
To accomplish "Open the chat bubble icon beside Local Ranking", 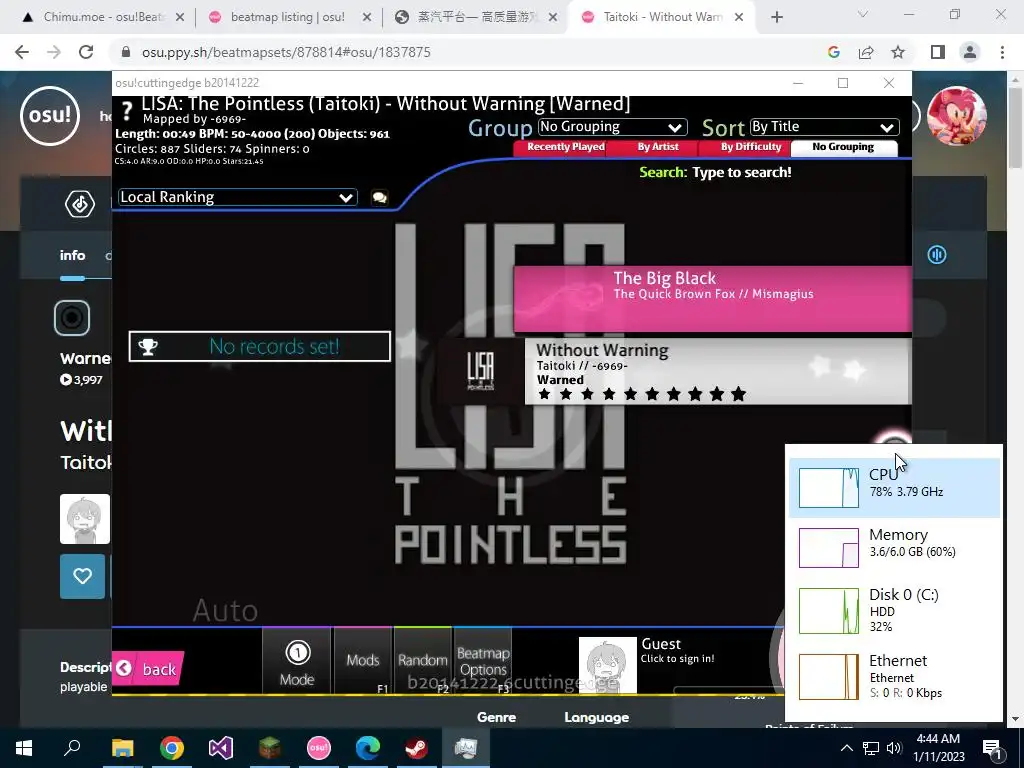I will pos(379,197).
